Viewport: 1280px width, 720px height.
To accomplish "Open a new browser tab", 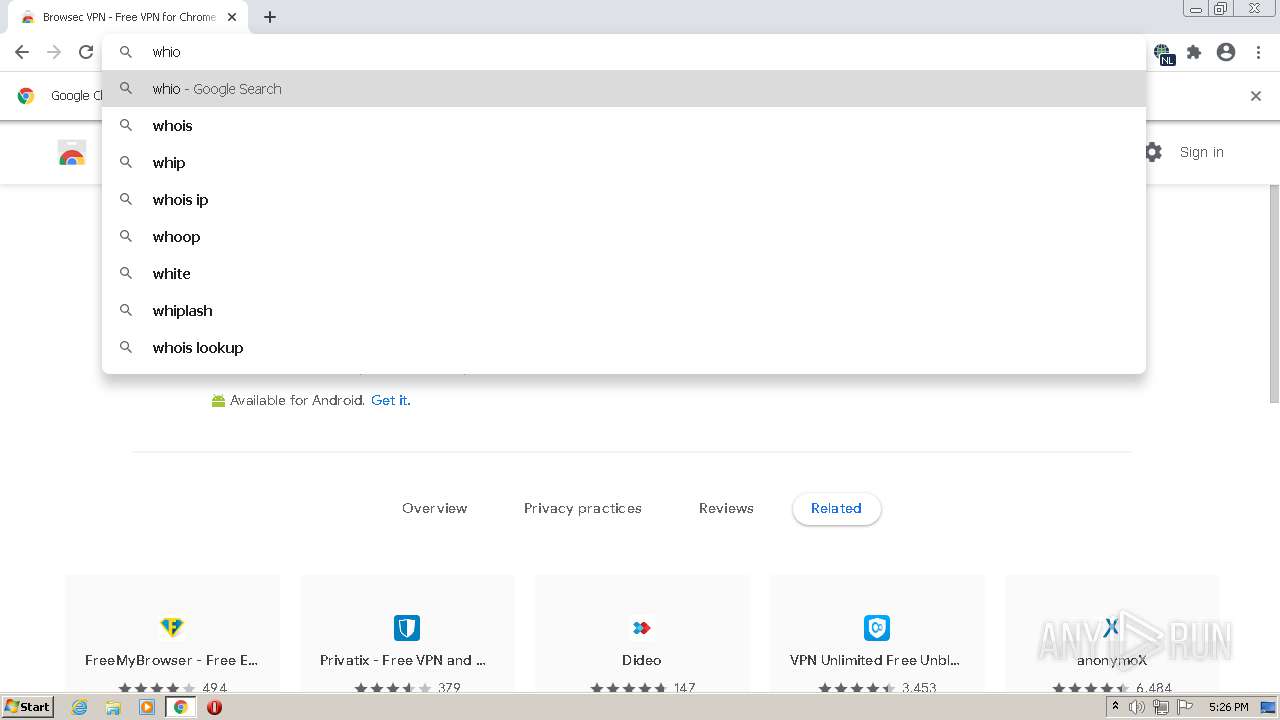I will coord(270,17).
